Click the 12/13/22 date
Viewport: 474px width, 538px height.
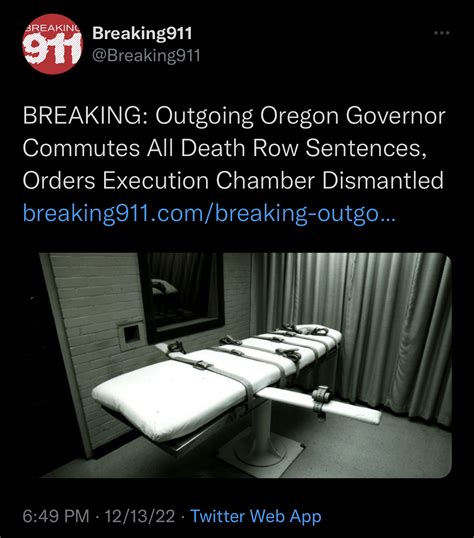pyautogui.click(x=140, y=516)
